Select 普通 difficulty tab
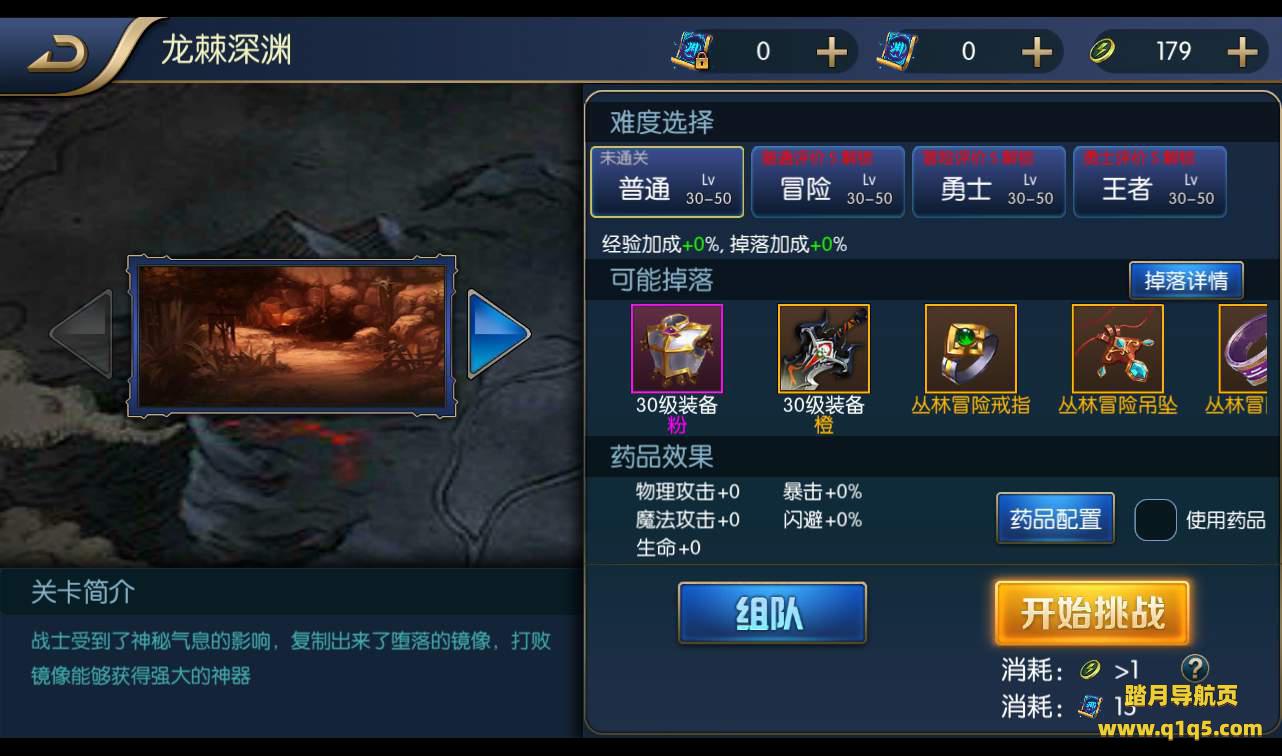Viewport: 1282px width, 756px height. tap(667, 182)
